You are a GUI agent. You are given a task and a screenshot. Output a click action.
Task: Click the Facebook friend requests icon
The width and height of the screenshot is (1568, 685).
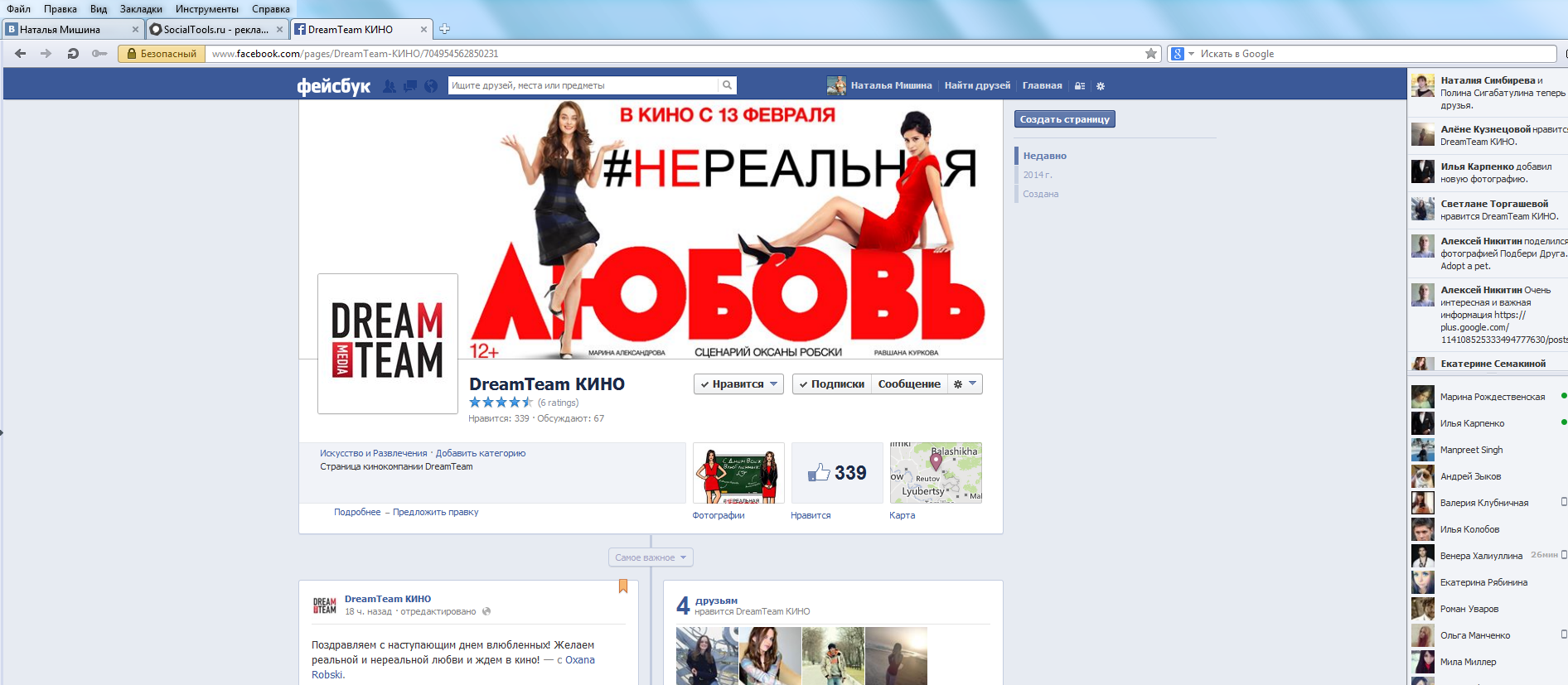click(390, 86)
